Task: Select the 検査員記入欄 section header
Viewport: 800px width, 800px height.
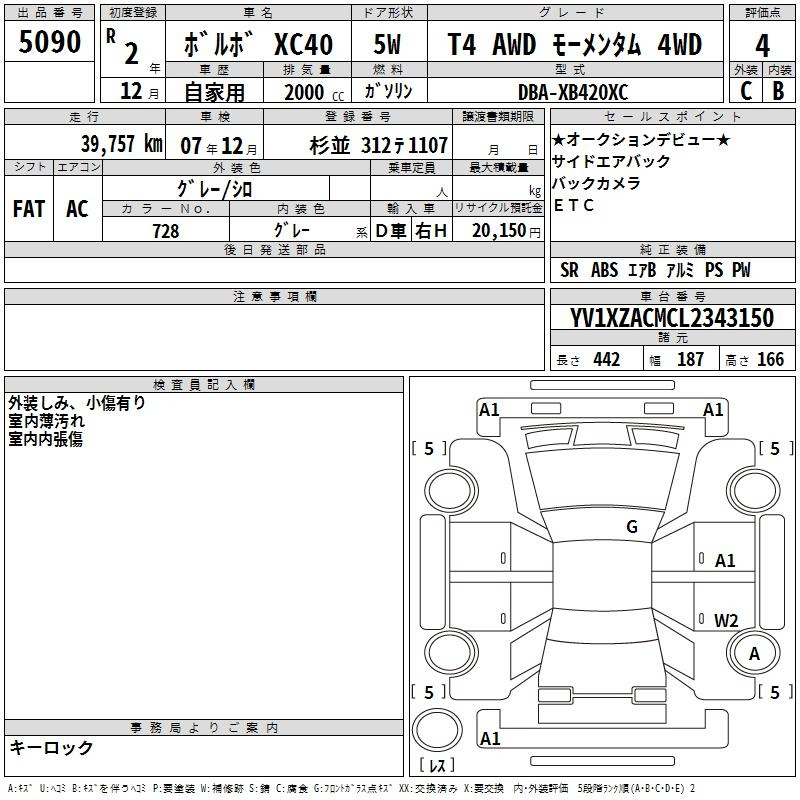Action: tap(204, 385)
